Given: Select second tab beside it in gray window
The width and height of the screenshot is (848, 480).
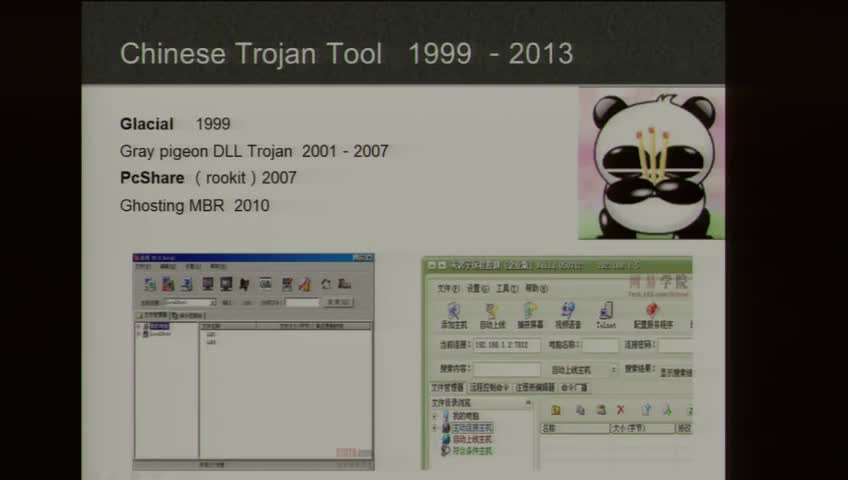Looking at the screenshot, I should 188,316.
